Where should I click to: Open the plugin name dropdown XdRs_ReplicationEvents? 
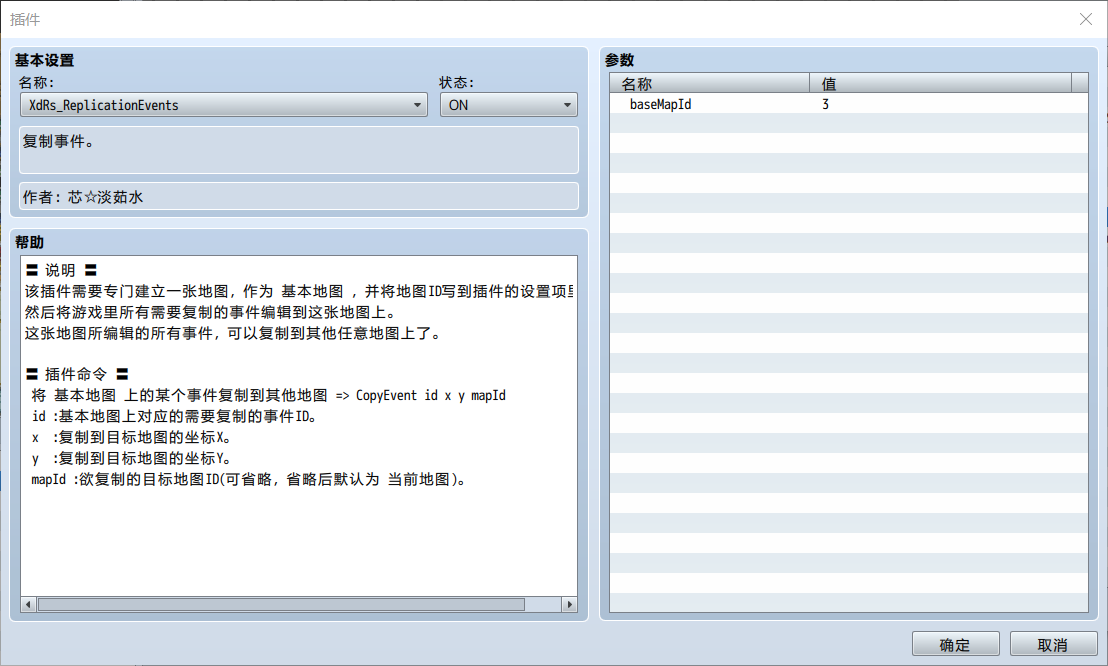click(223, 105)
